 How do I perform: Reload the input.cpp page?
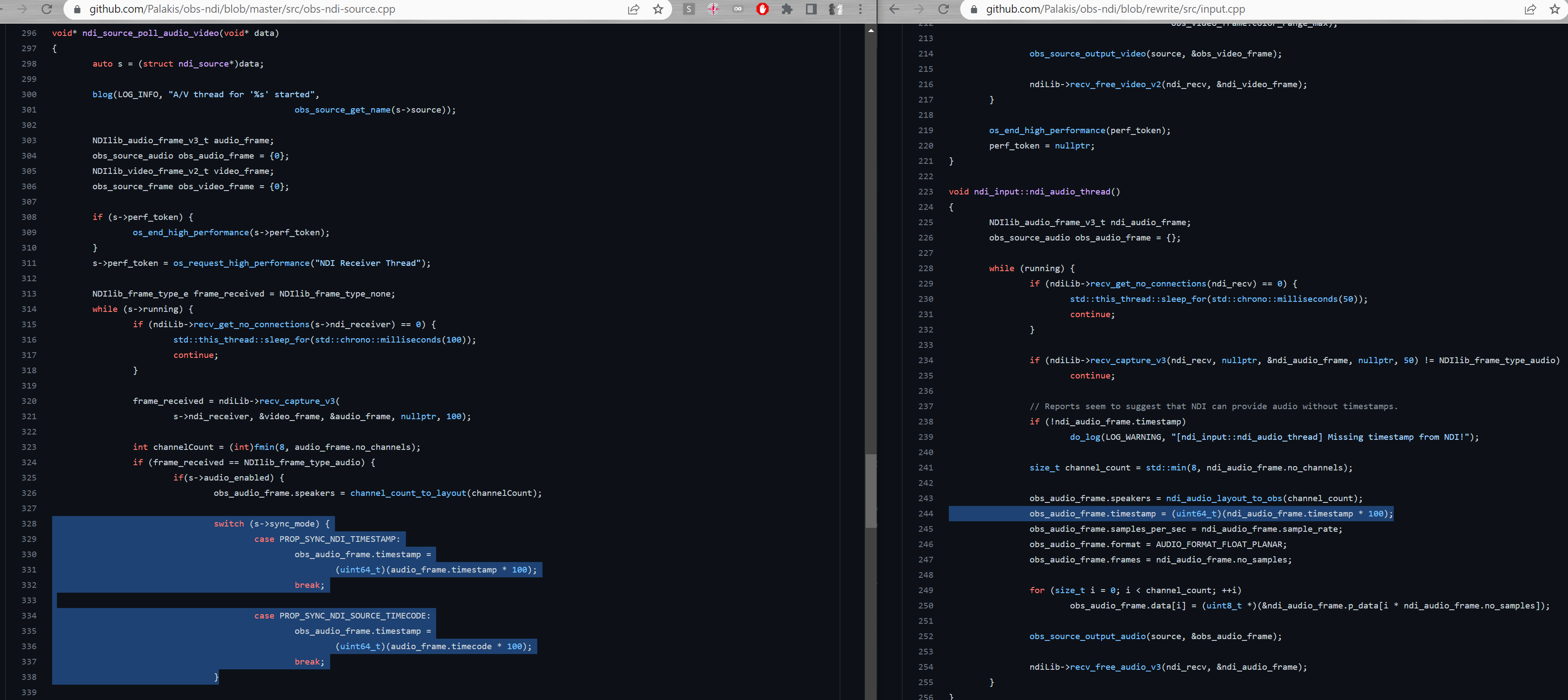coord(944,9)
